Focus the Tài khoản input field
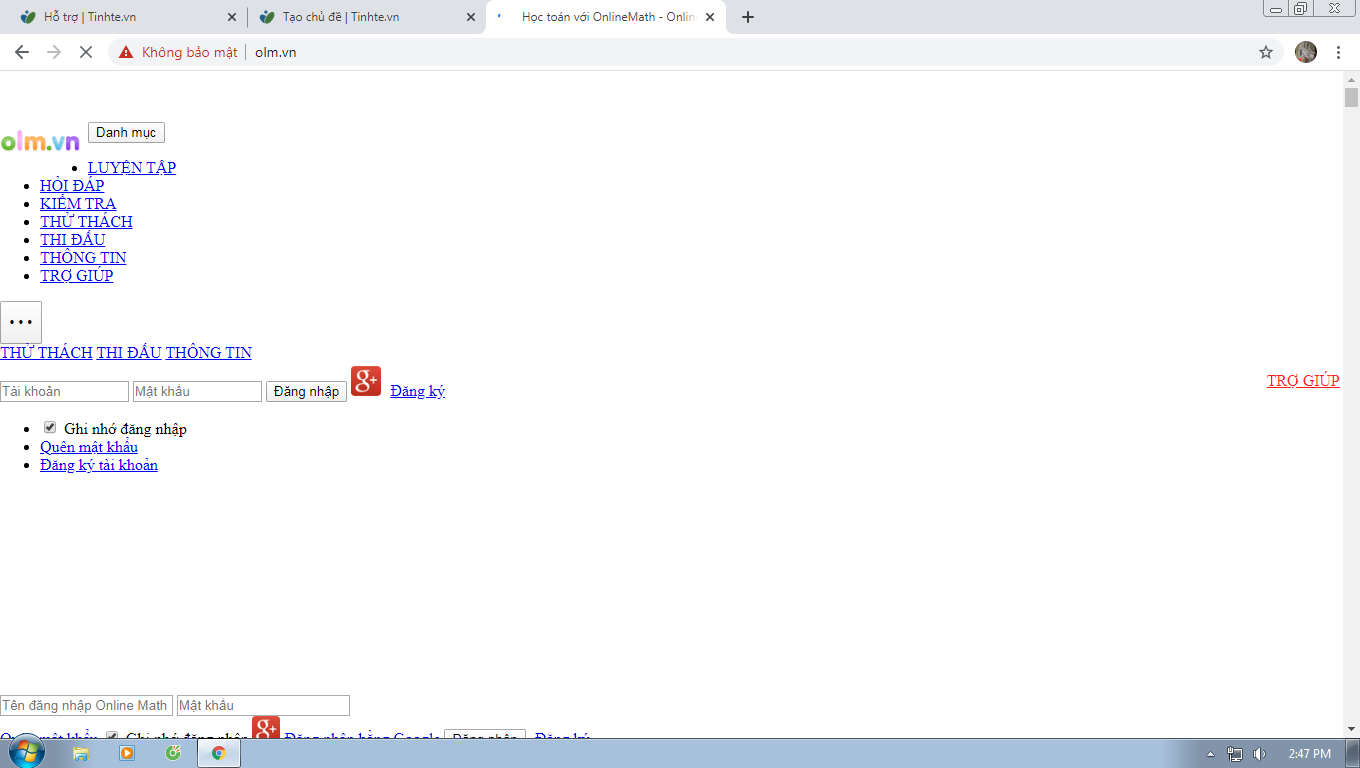The image size is (1360, 768). (64, 391)
